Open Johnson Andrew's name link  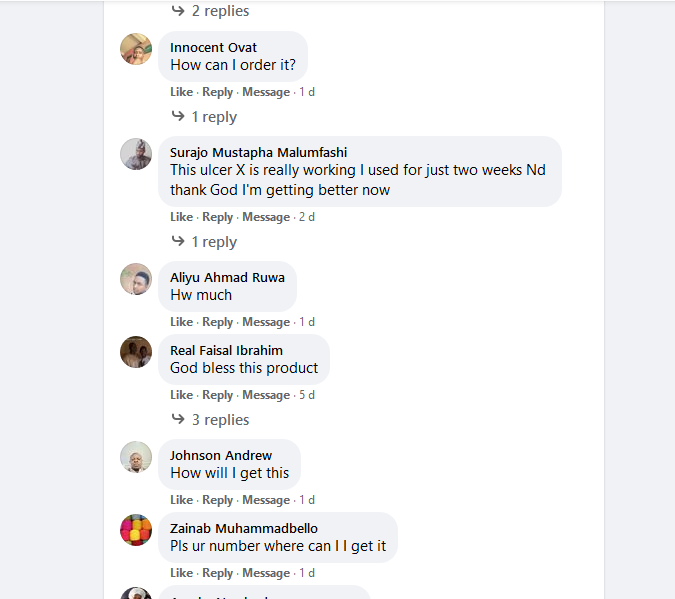221,456
